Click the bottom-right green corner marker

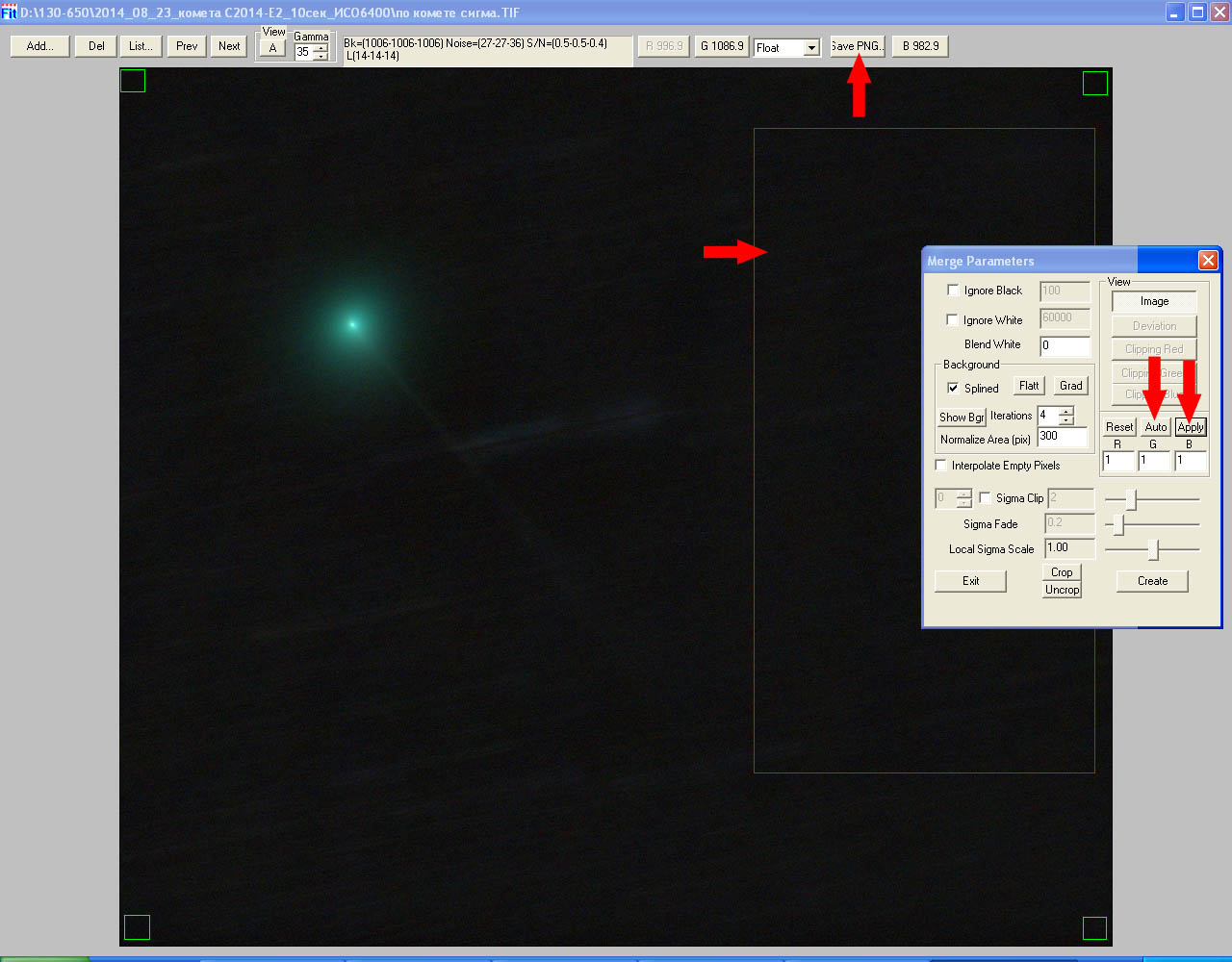[1094, 928]
